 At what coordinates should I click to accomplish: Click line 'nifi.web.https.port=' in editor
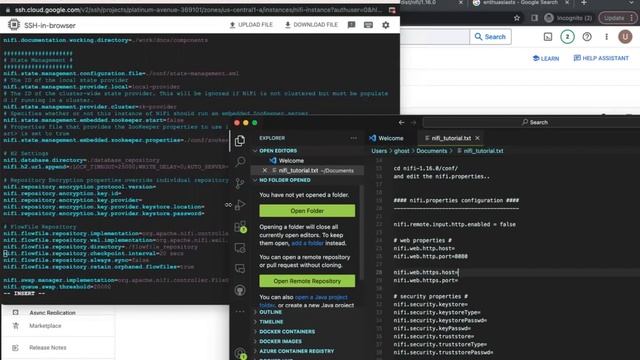tap(426, 280)
